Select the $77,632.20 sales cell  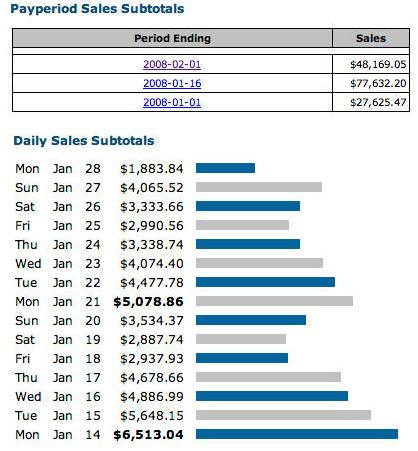371,83
